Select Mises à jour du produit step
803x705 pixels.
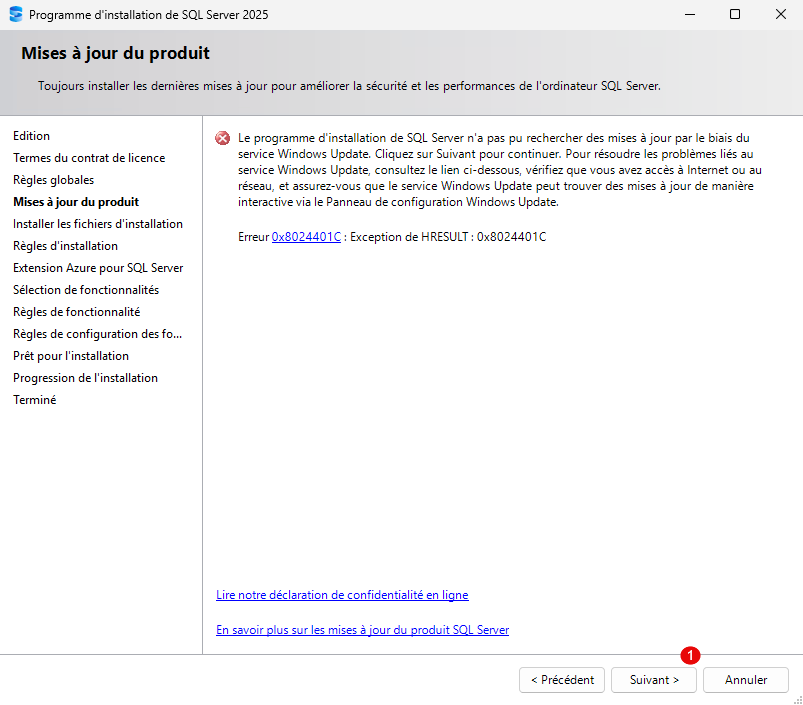click(76, 202)
